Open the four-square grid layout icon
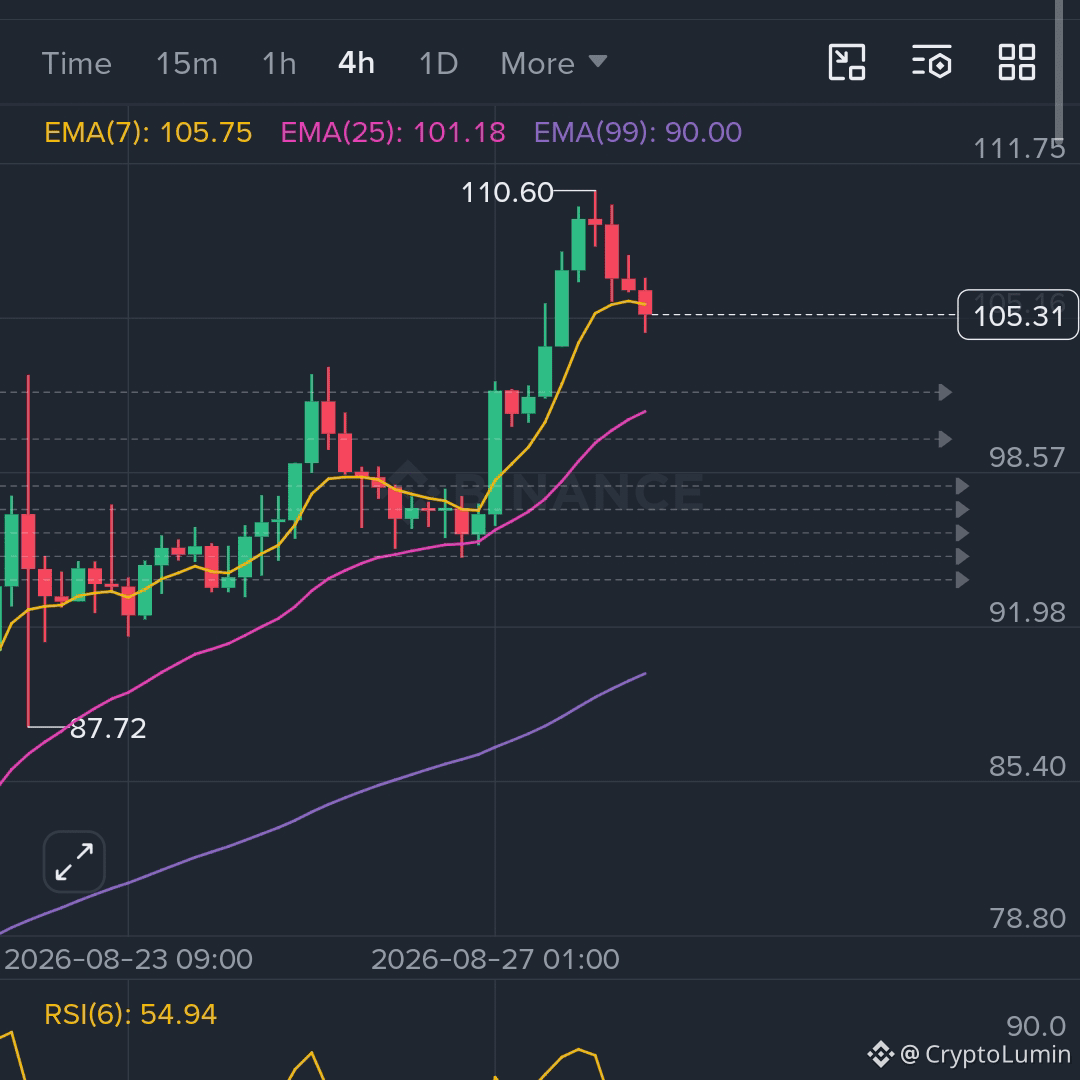This screenshot has height=1080, width=1080. click(1017, 63)
